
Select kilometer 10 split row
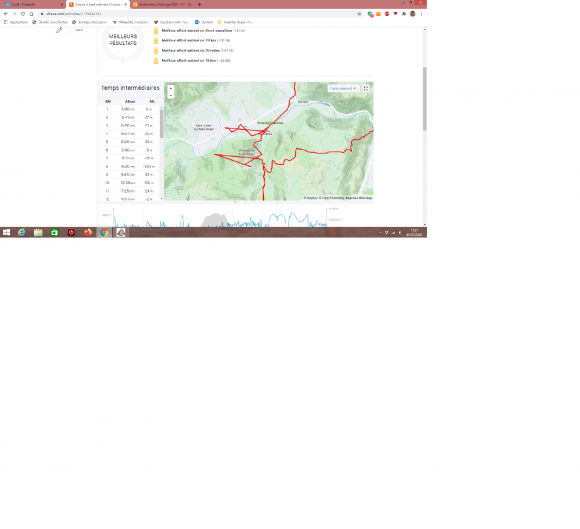(x=129, y=183)
